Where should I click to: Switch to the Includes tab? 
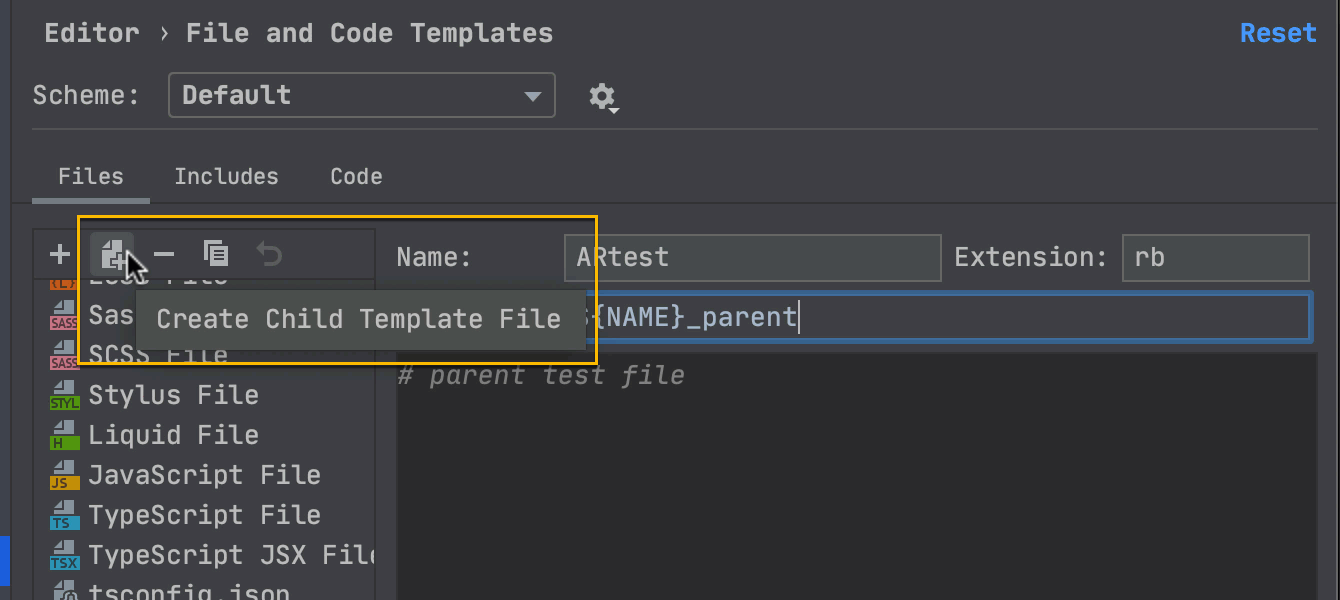(226, 177)
